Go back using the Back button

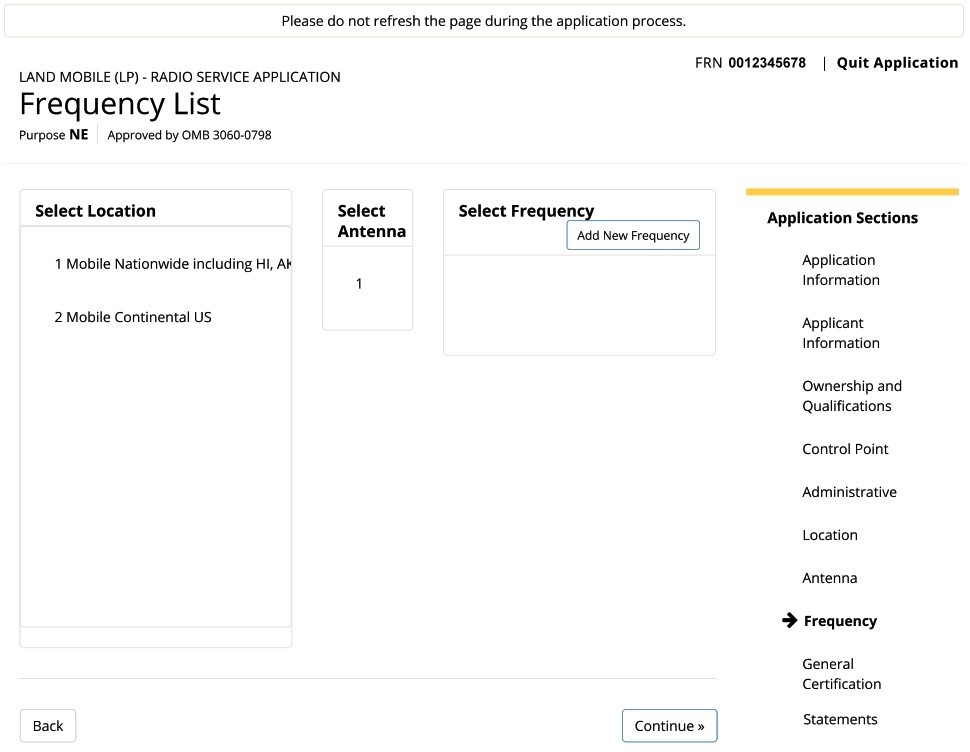click(x=48, y=726)
